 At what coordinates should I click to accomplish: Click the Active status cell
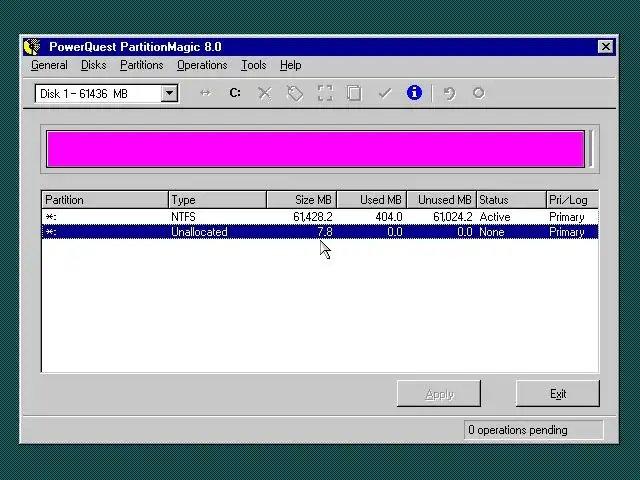(495, 217)
